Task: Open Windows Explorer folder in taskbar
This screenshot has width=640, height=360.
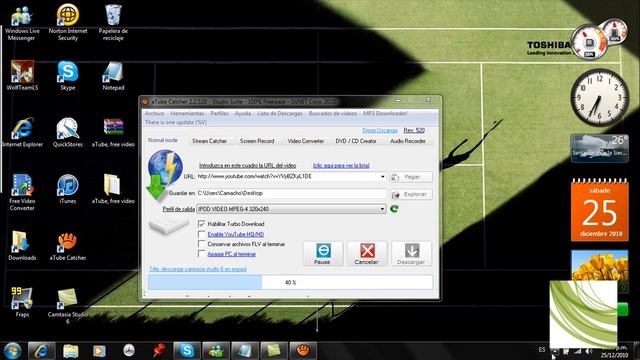Action: [x=71, y=351]
